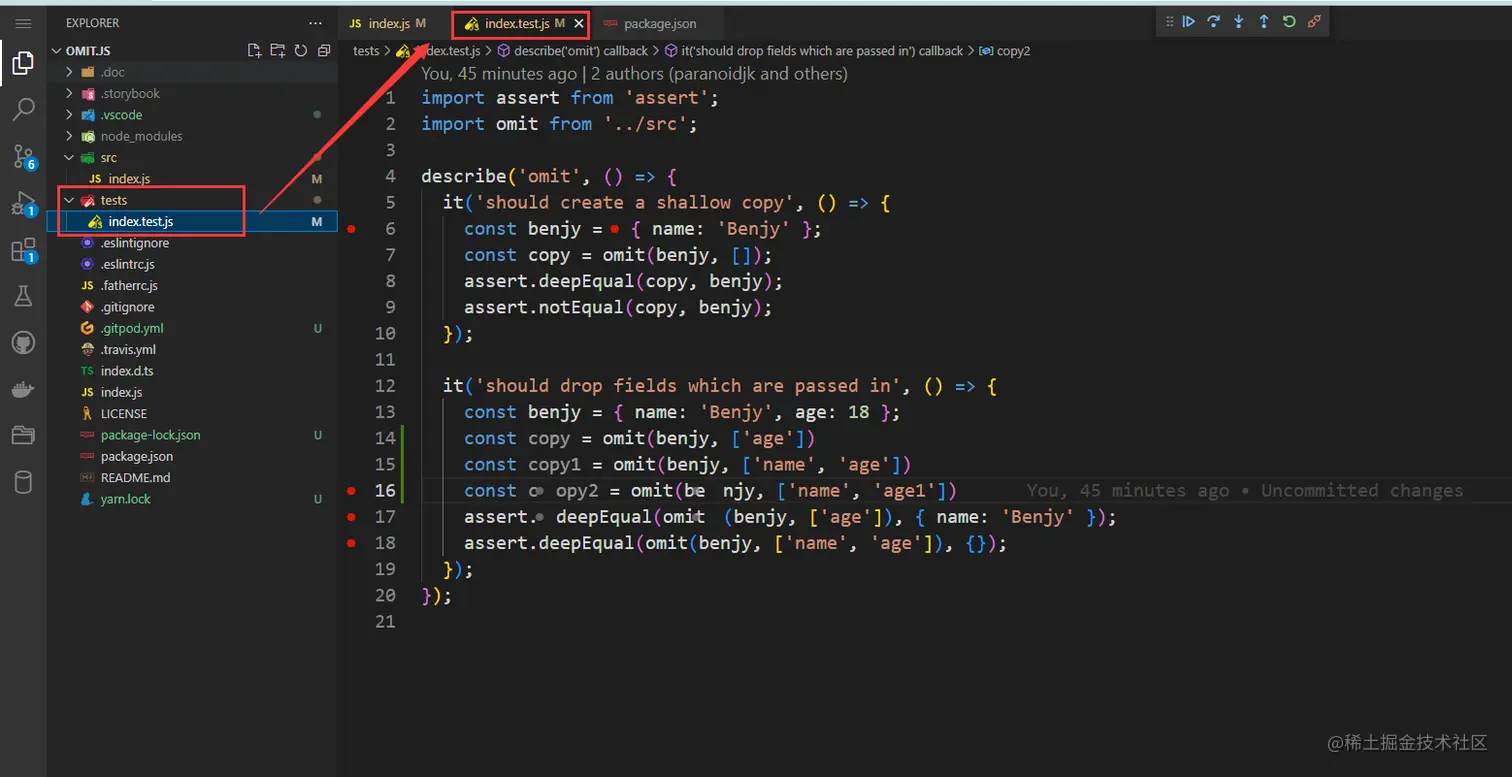
Task: Toggle breakpoint on line 17
Action: tap(351, 517)
